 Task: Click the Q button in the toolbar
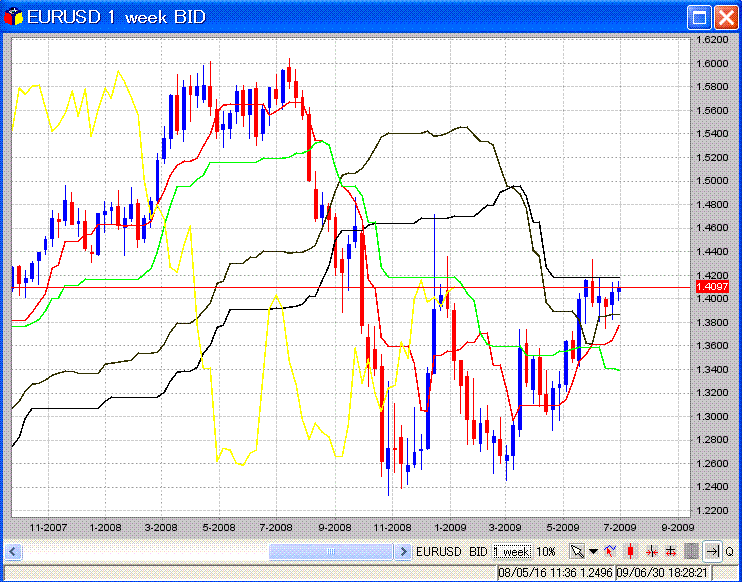[729, 552]
